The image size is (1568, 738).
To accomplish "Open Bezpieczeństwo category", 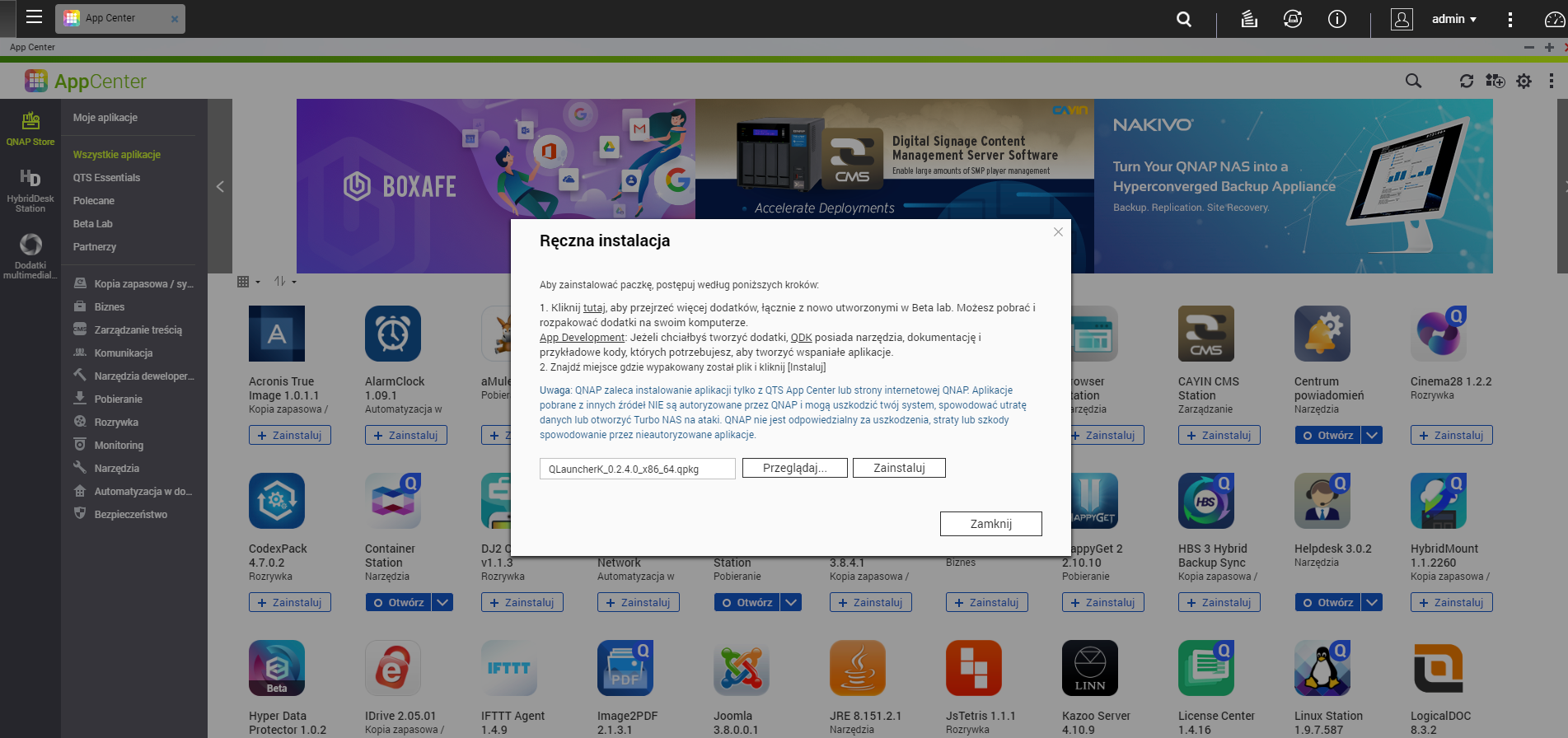I will (x=120, y=514).
